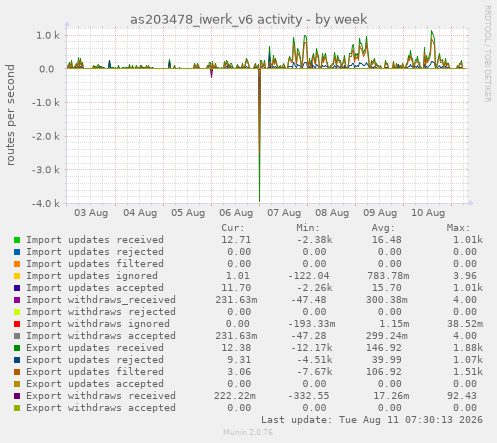
Task: Click the orange Import updates filtered swatch
Action: [x=17, y=264]
